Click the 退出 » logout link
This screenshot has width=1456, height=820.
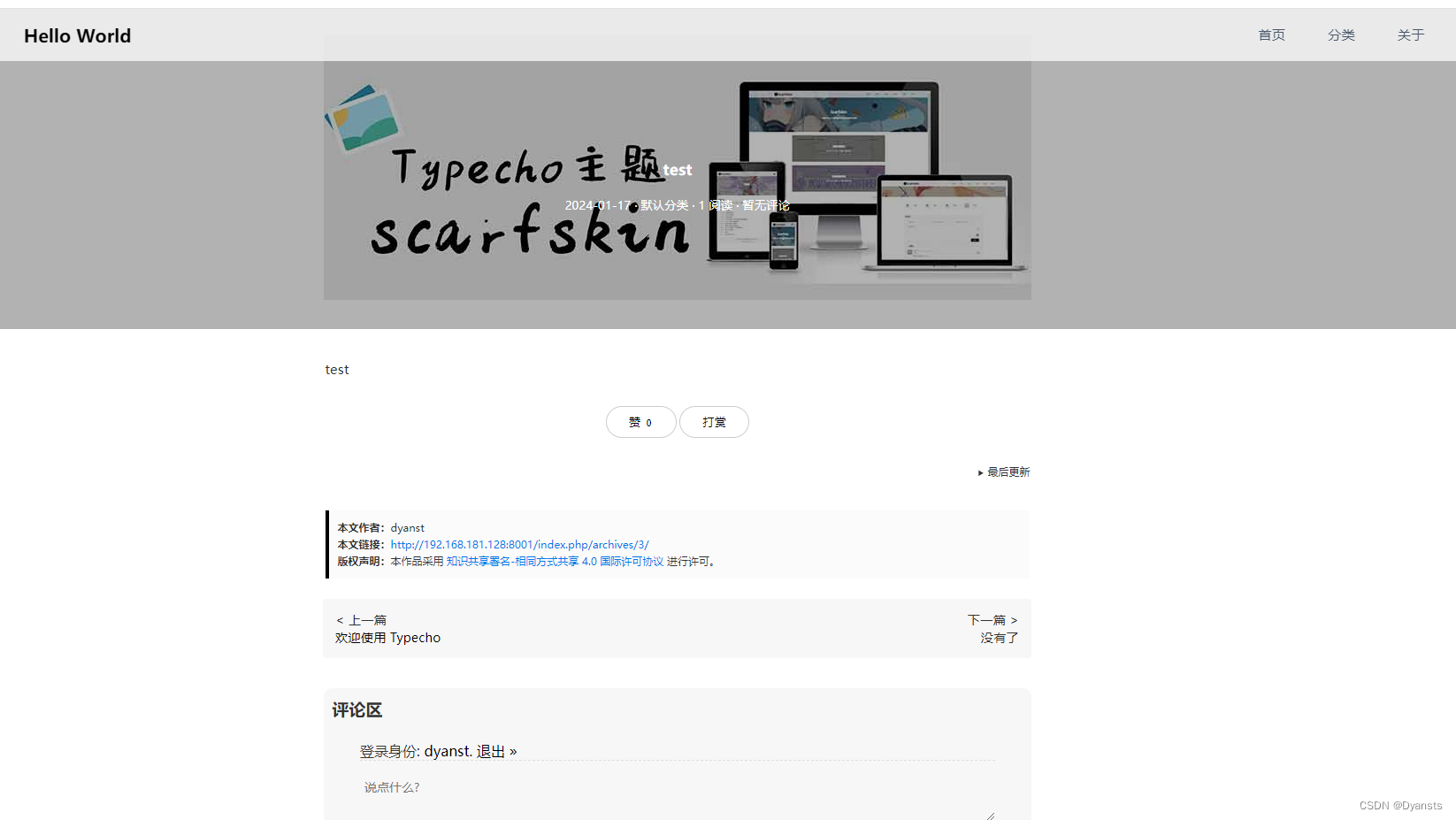(496, 750)
